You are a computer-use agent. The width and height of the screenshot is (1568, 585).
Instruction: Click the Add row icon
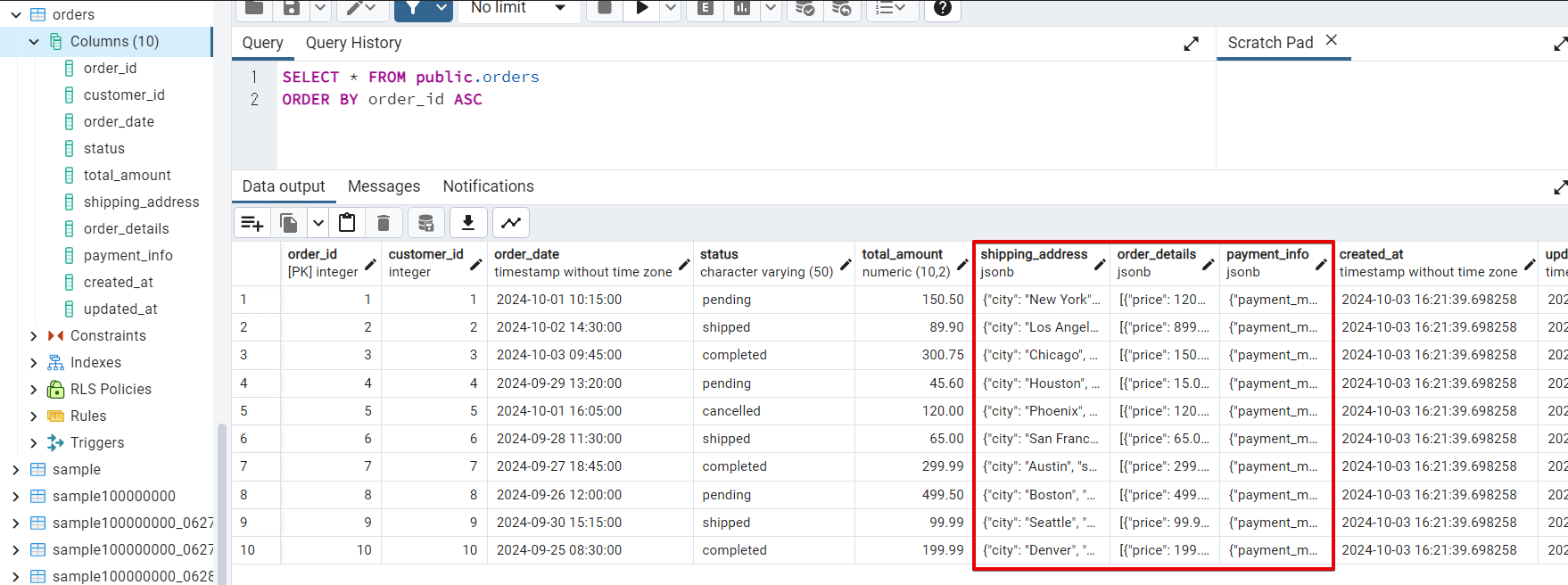click(252, 223)
